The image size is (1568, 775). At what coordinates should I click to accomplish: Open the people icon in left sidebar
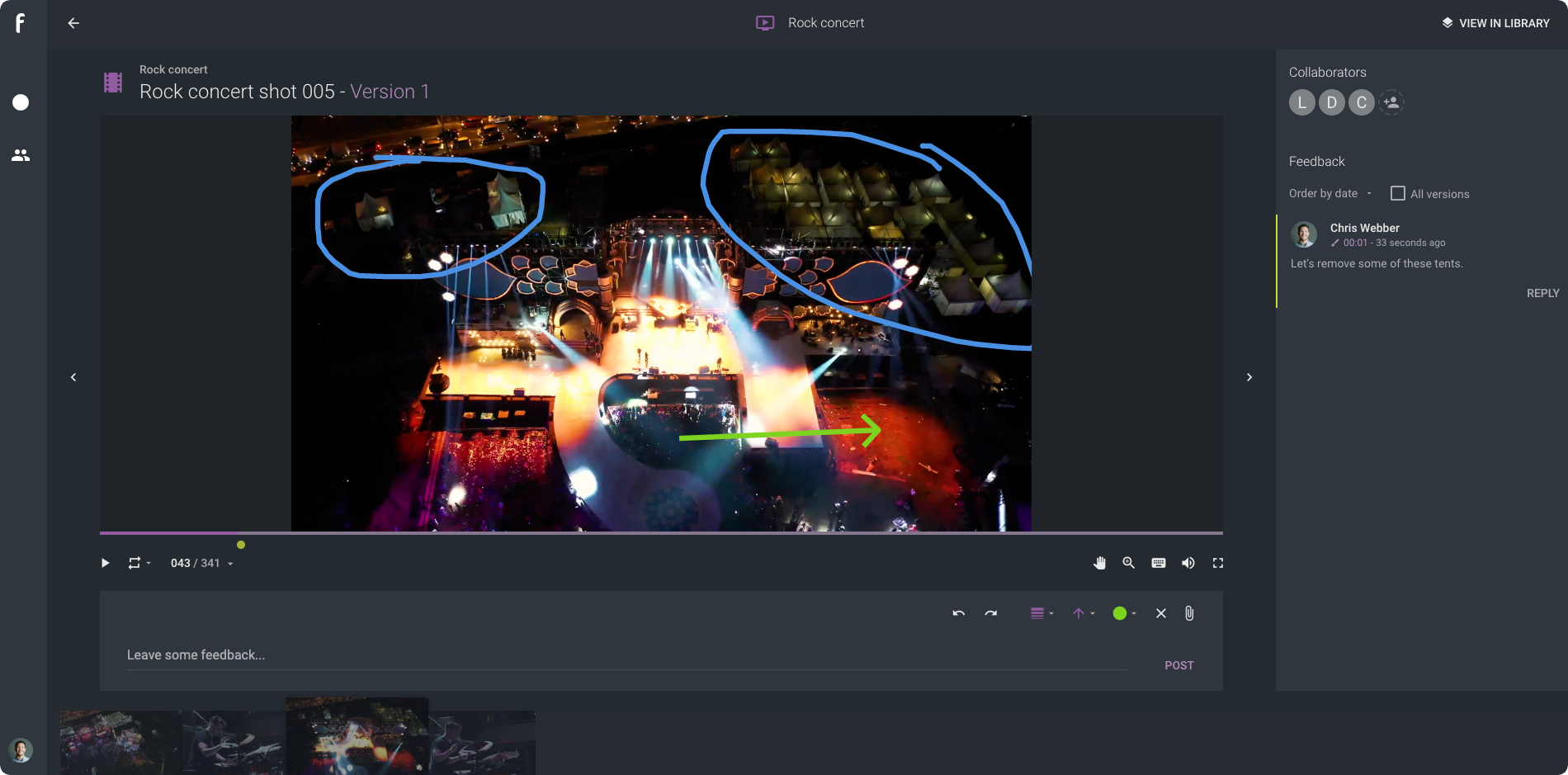(21, 155)
